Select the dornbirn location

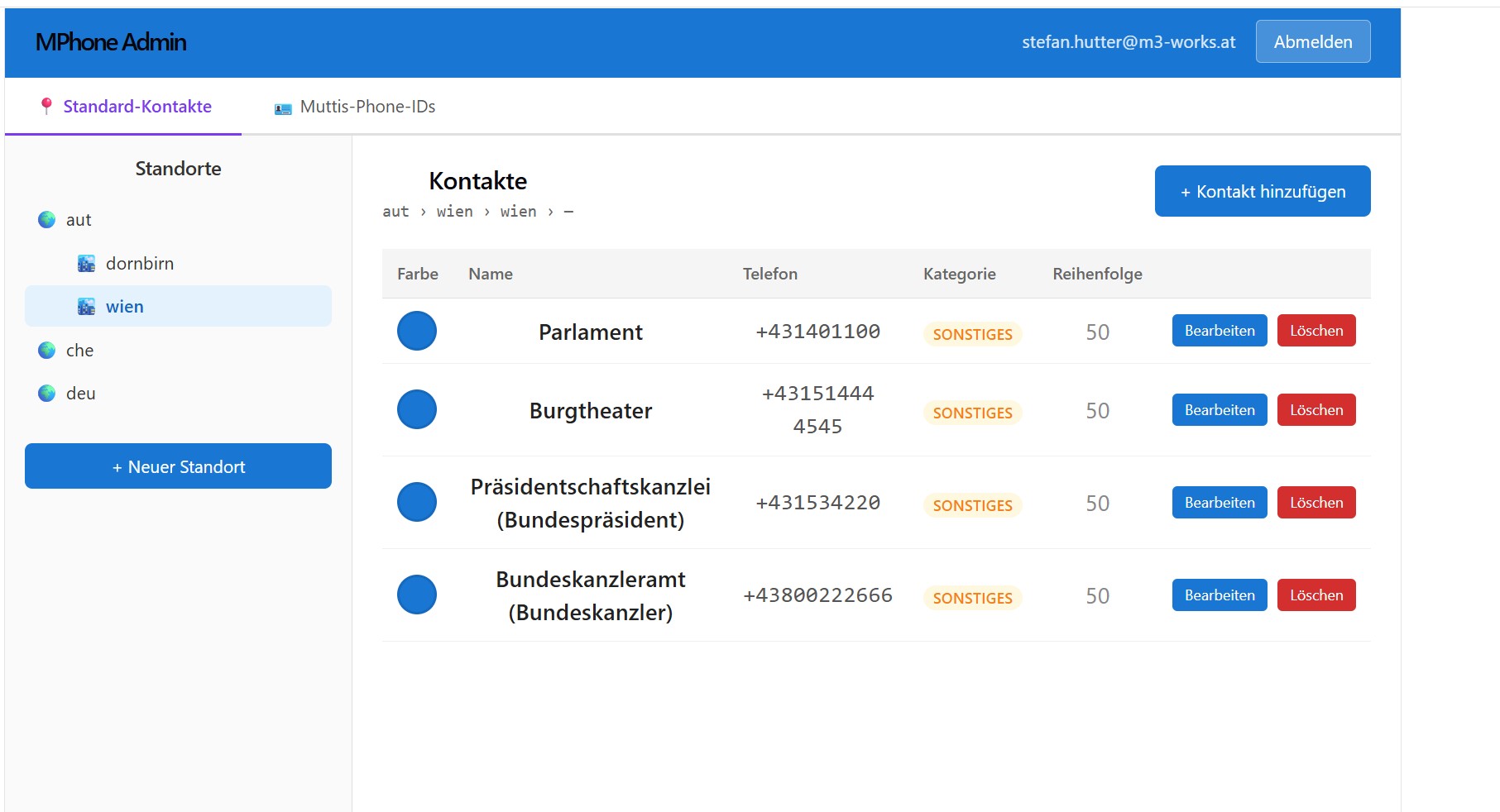178,264
